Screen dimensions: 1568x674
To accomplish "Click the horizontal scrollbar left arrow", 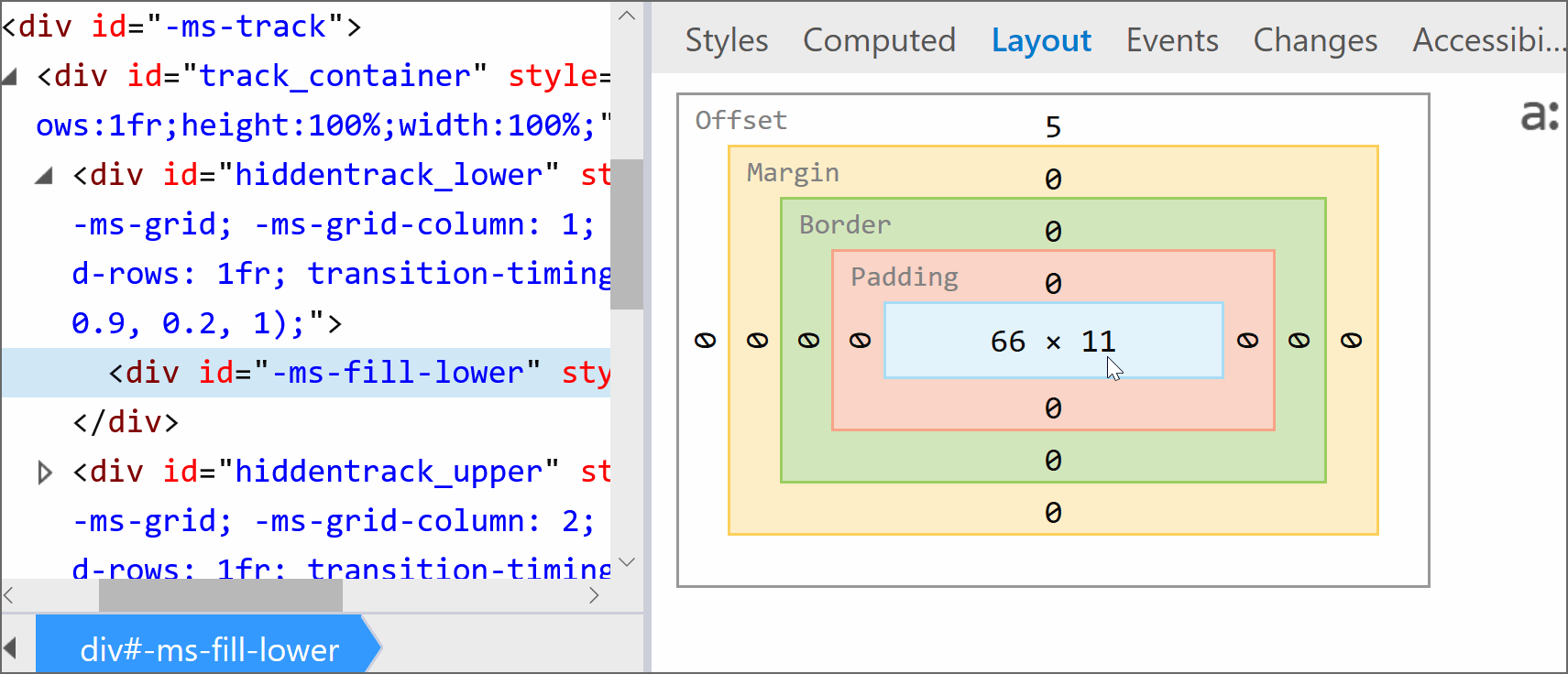I will [x=9, y=595].
